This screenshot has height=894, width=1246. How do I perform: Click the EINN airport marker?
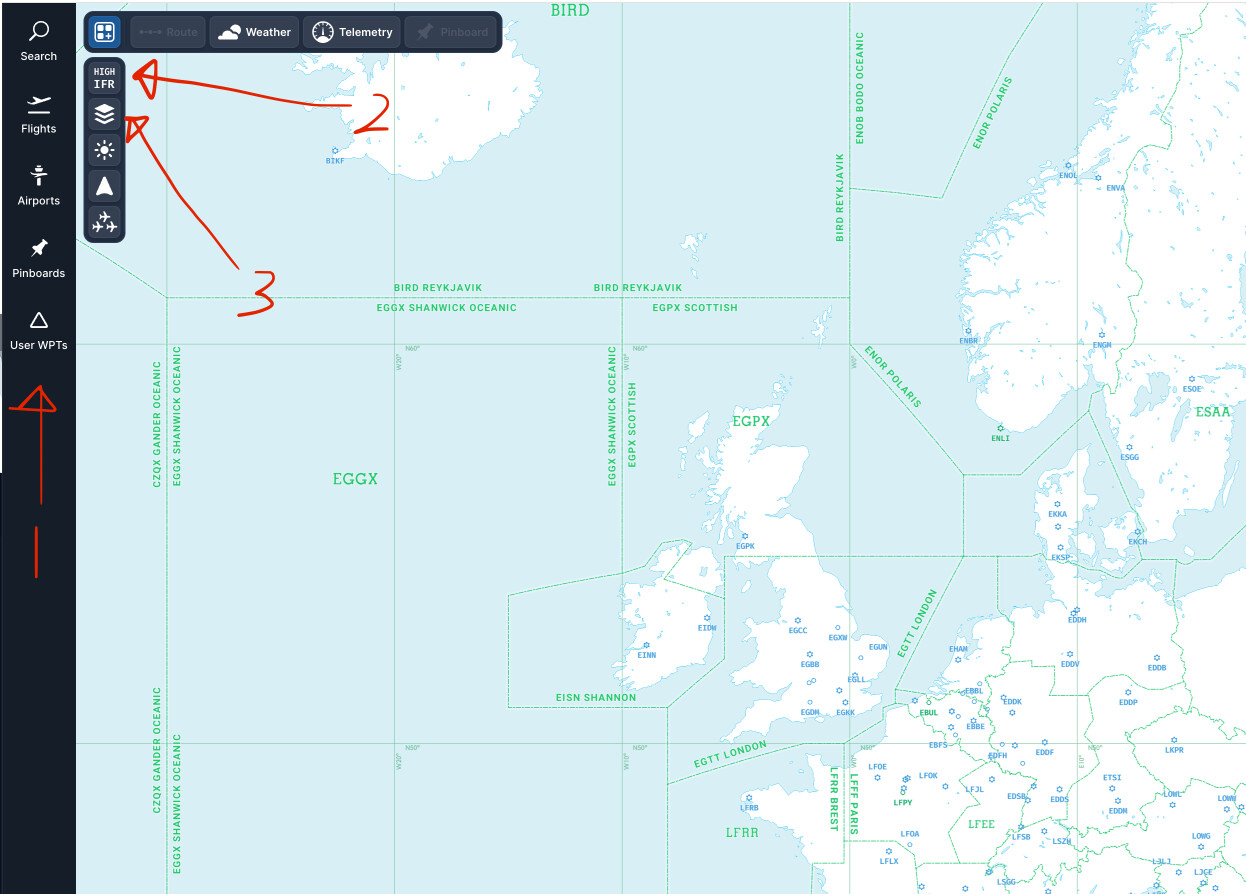pos(647,646)
